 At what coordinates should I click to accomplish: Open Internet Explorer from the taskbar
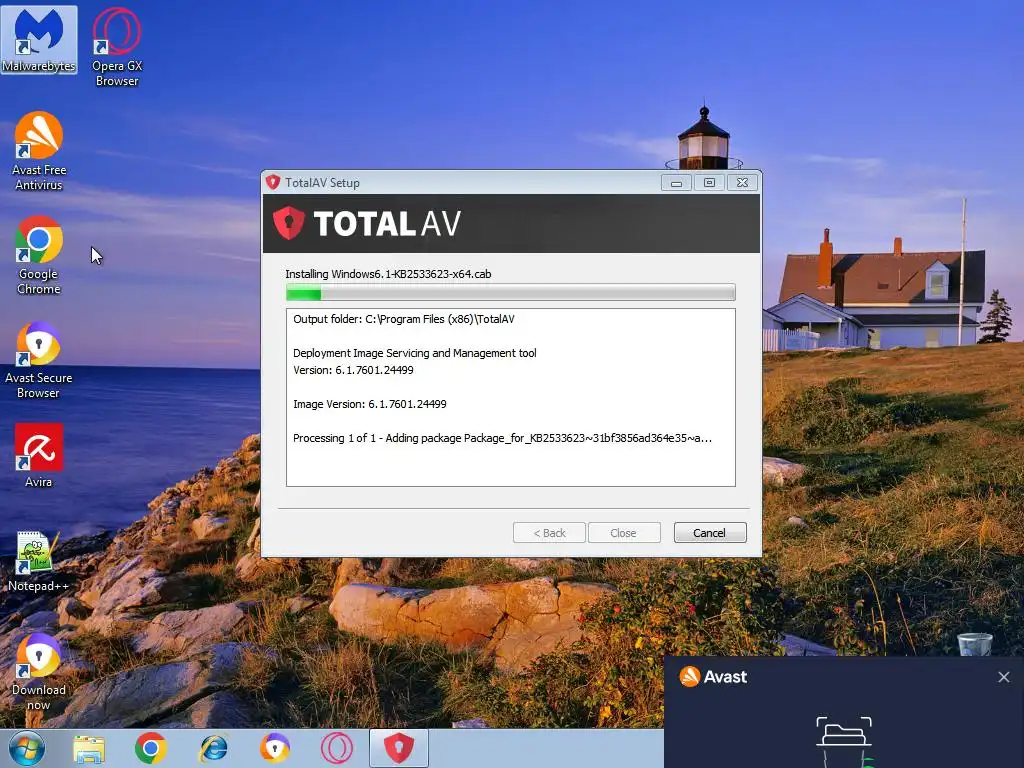pos(214,748)
